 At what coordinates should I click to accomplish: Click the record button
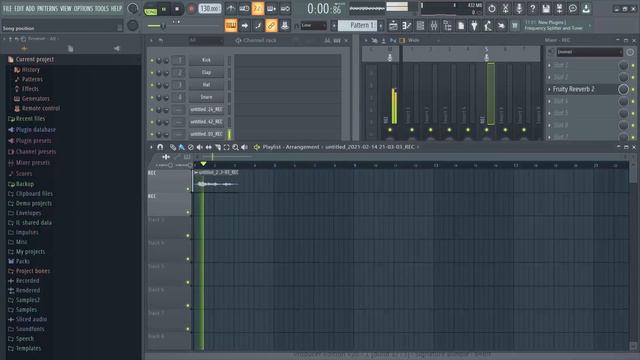point(191,9)
